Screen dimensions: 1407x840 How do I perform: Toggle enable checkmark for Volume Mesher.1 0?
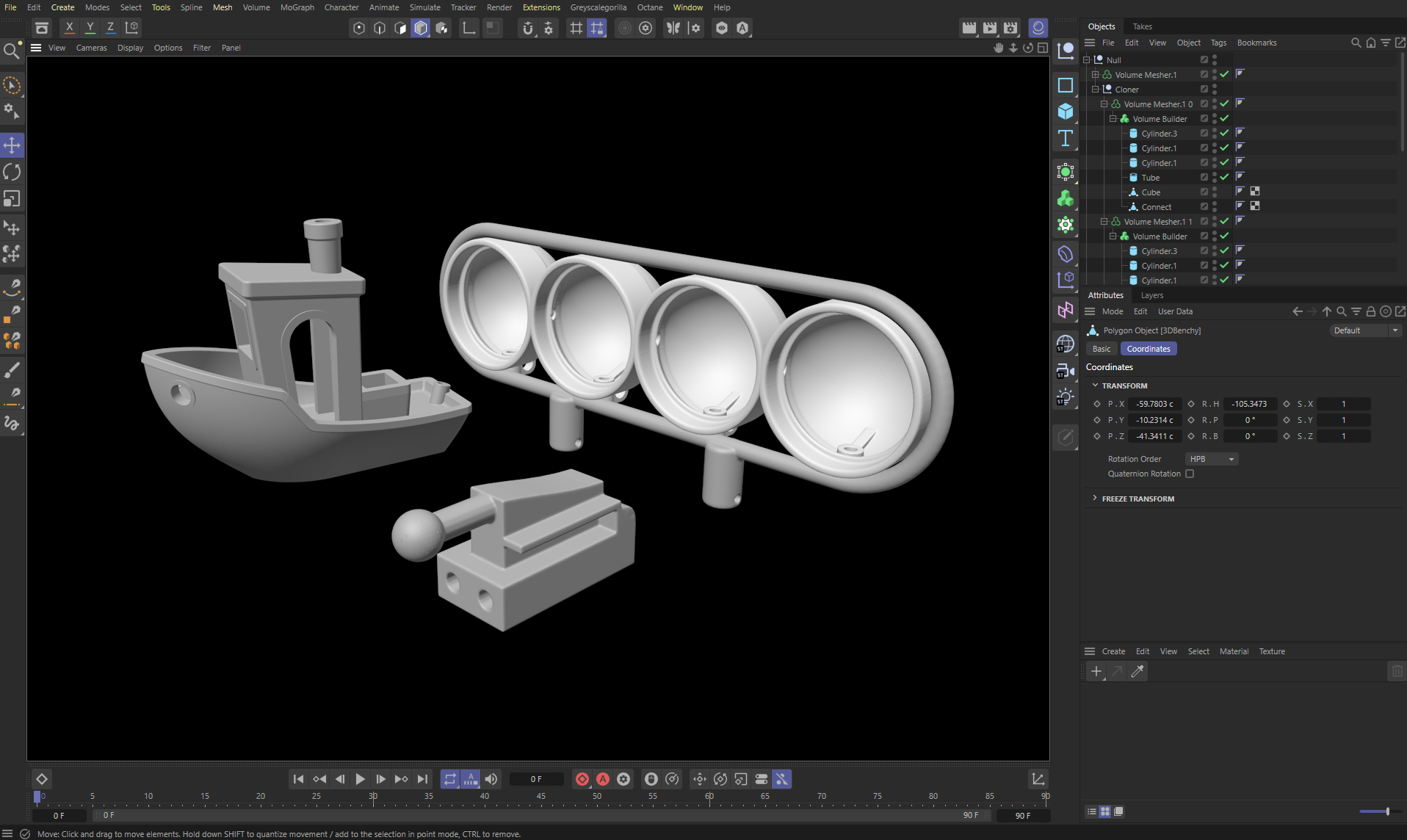tap(1224, 104)
